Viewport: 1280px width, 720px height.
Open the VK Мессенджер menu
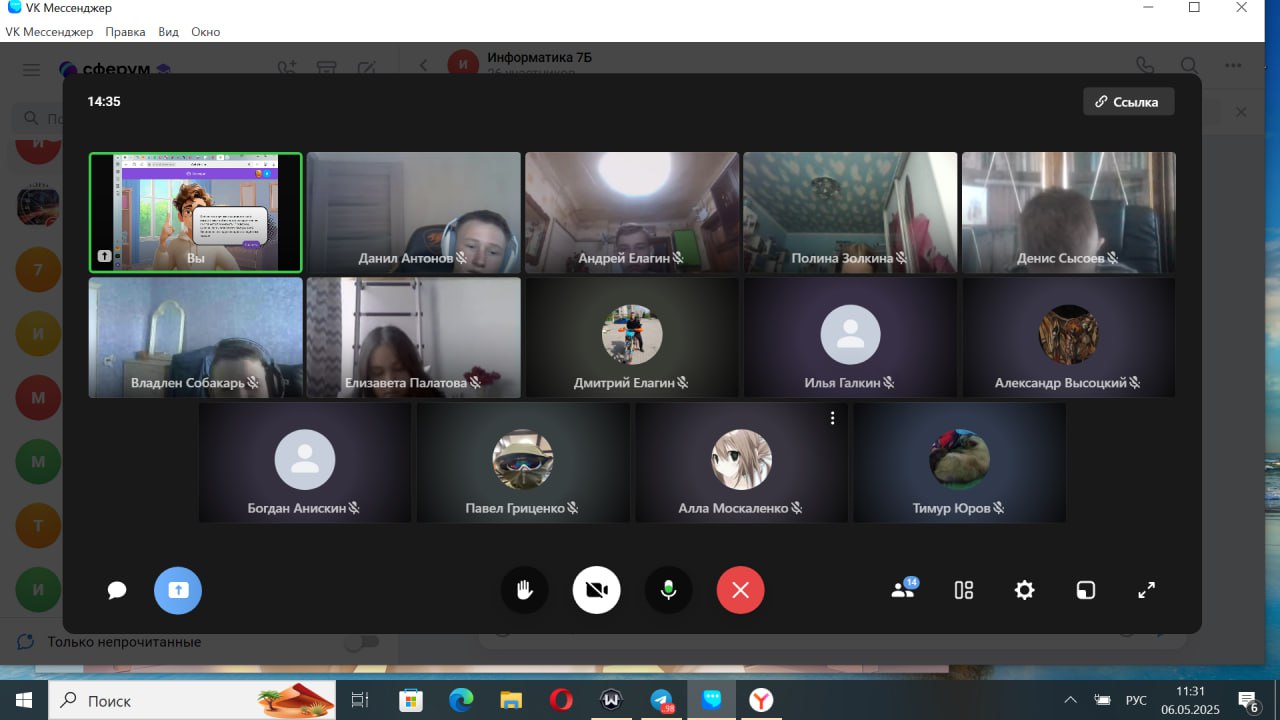[x=49, y=32]
